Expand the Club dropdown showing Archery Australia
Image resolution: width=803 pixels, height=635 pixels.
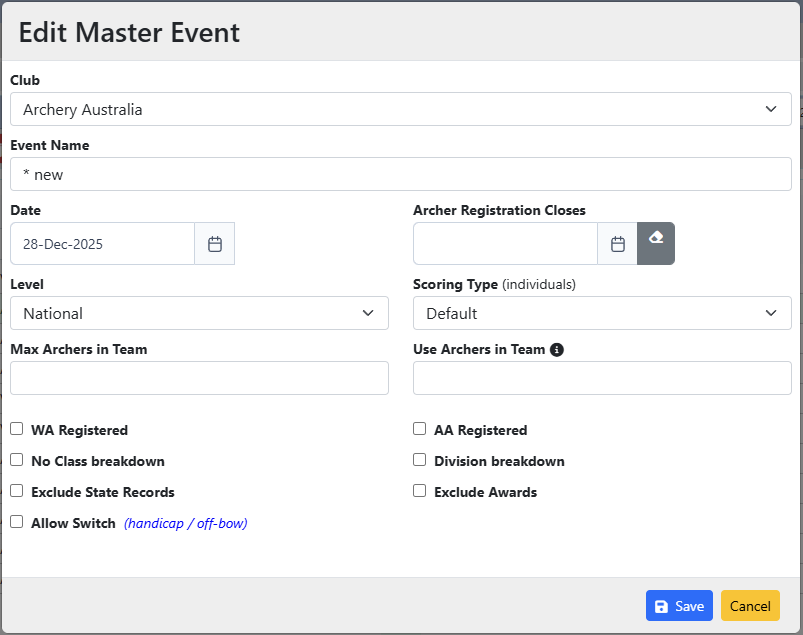(400, 109)
